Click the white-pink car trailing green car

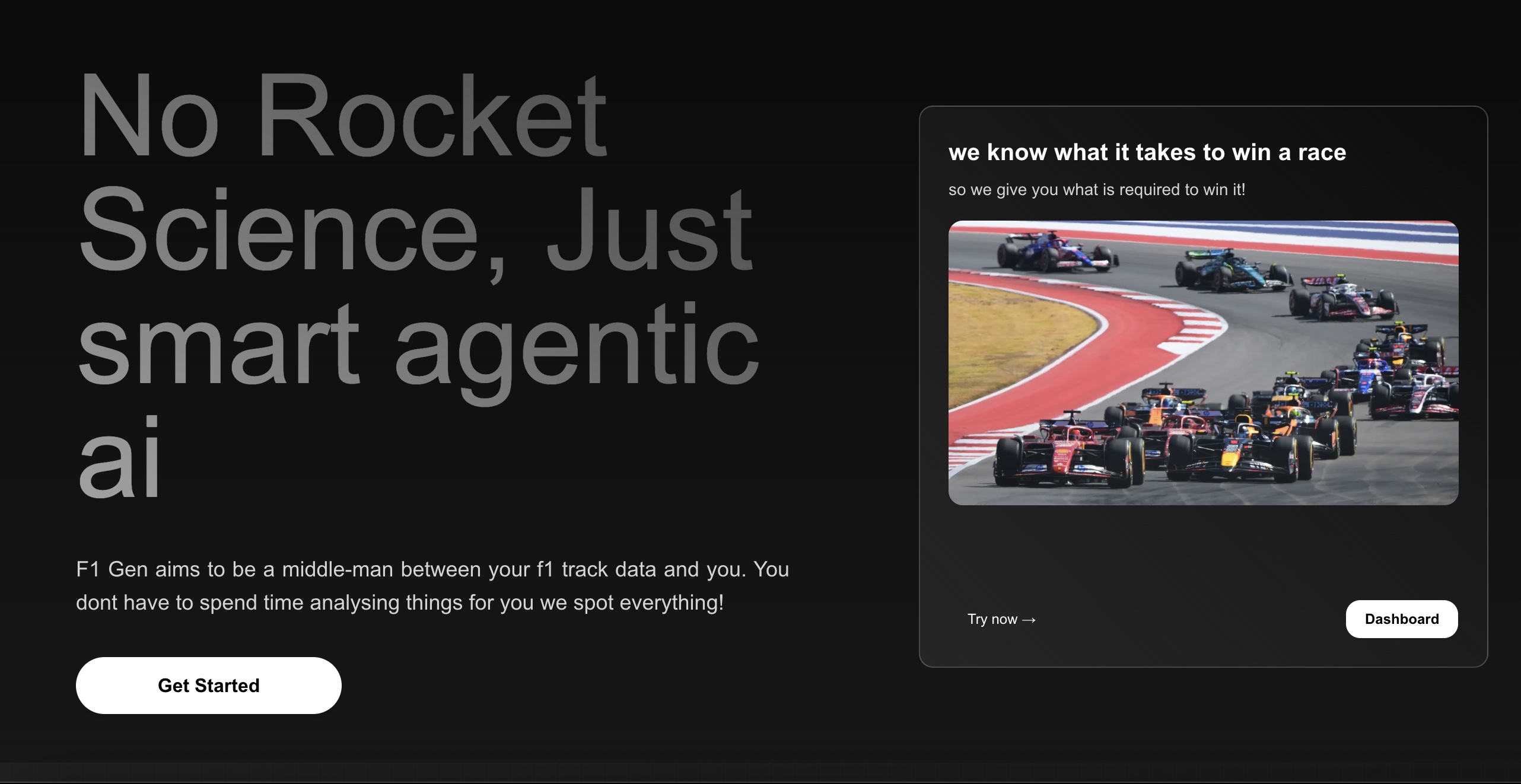[1344, 299]
